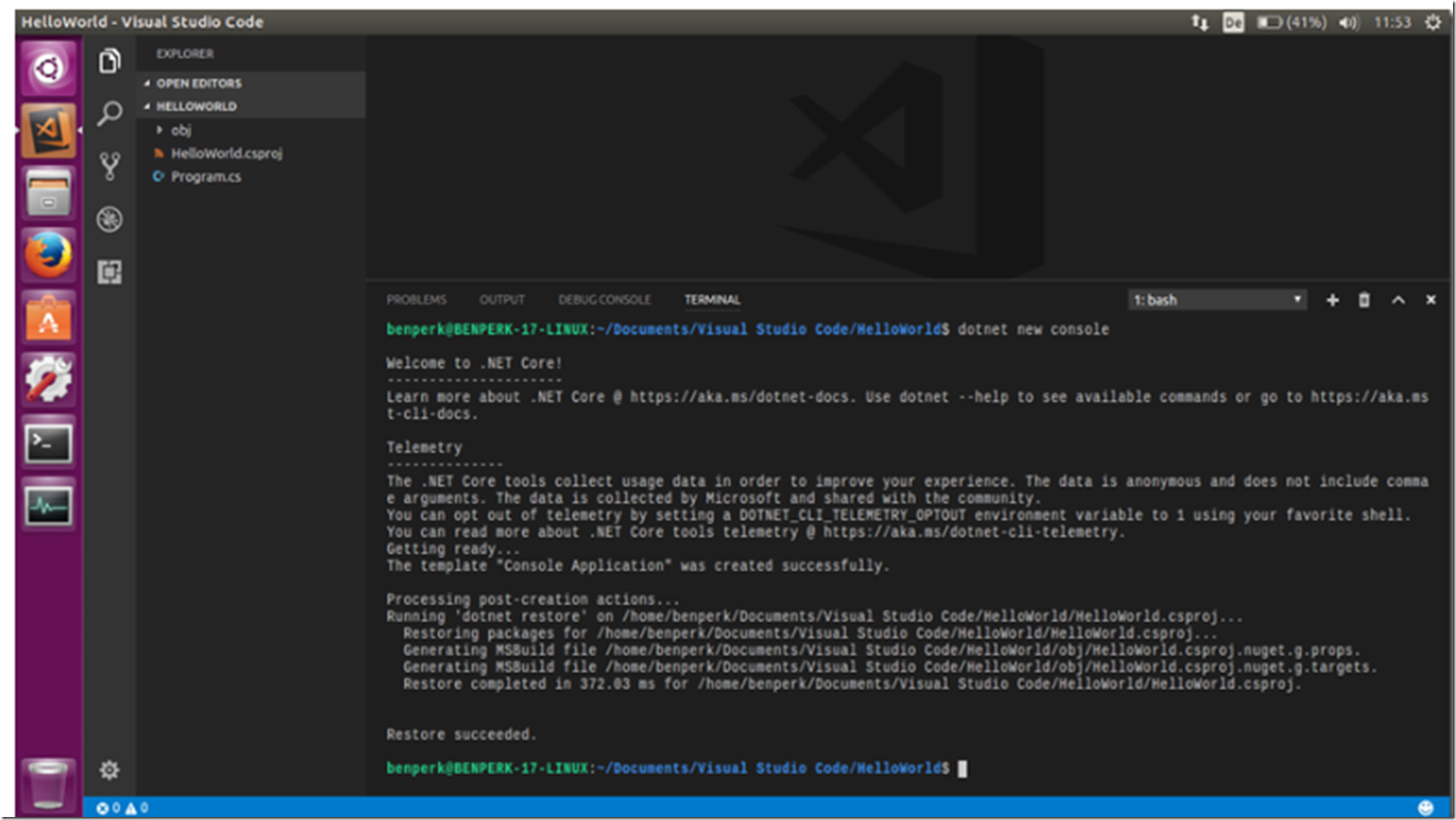This screenshot has height=820, width=1456.
Task: Collapse the OPEN EDITORS section
Action: click(198, 83)
